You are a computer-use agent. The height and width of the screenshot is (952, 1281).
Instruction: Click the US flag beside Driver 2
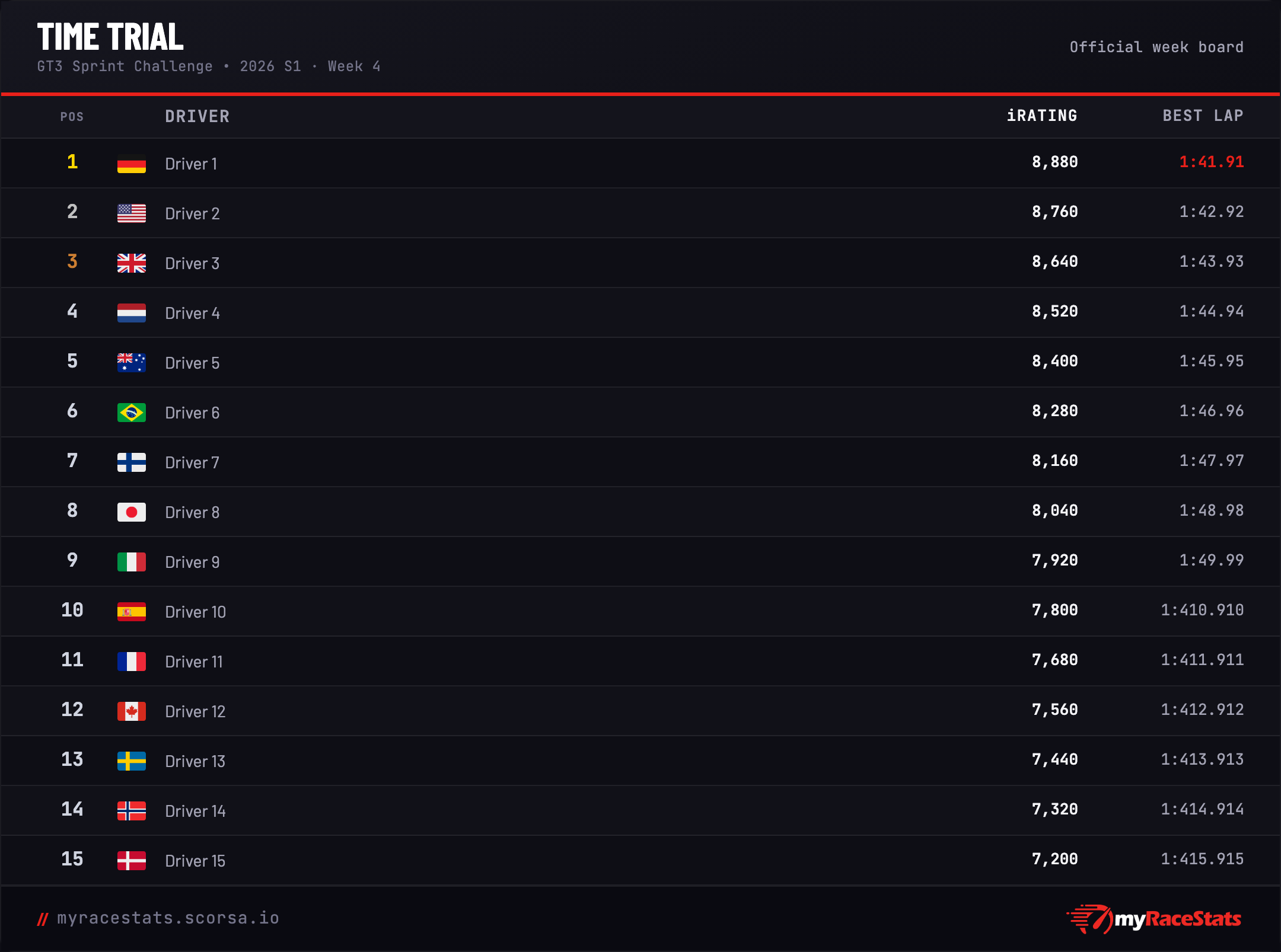click(132, 213)
